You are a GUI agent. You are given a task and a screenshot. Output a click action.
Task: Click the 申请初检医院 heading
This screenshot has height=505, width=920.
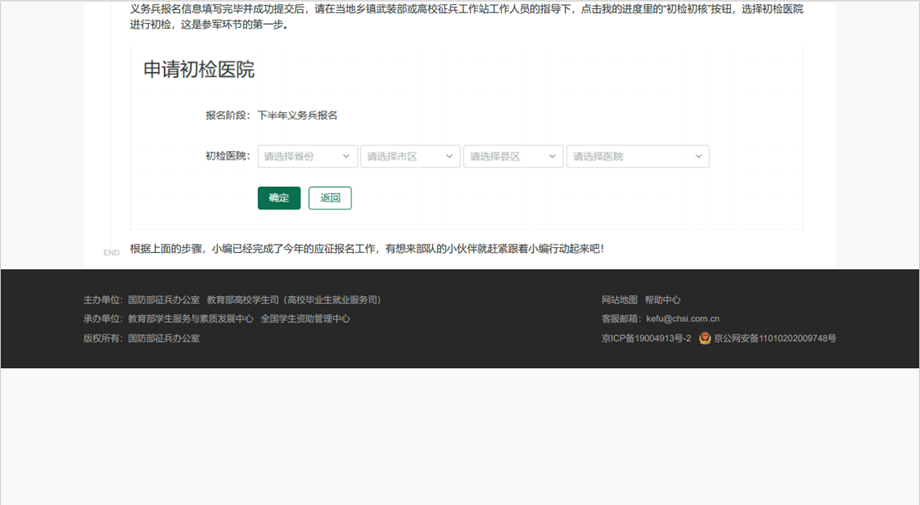(199, 70)
